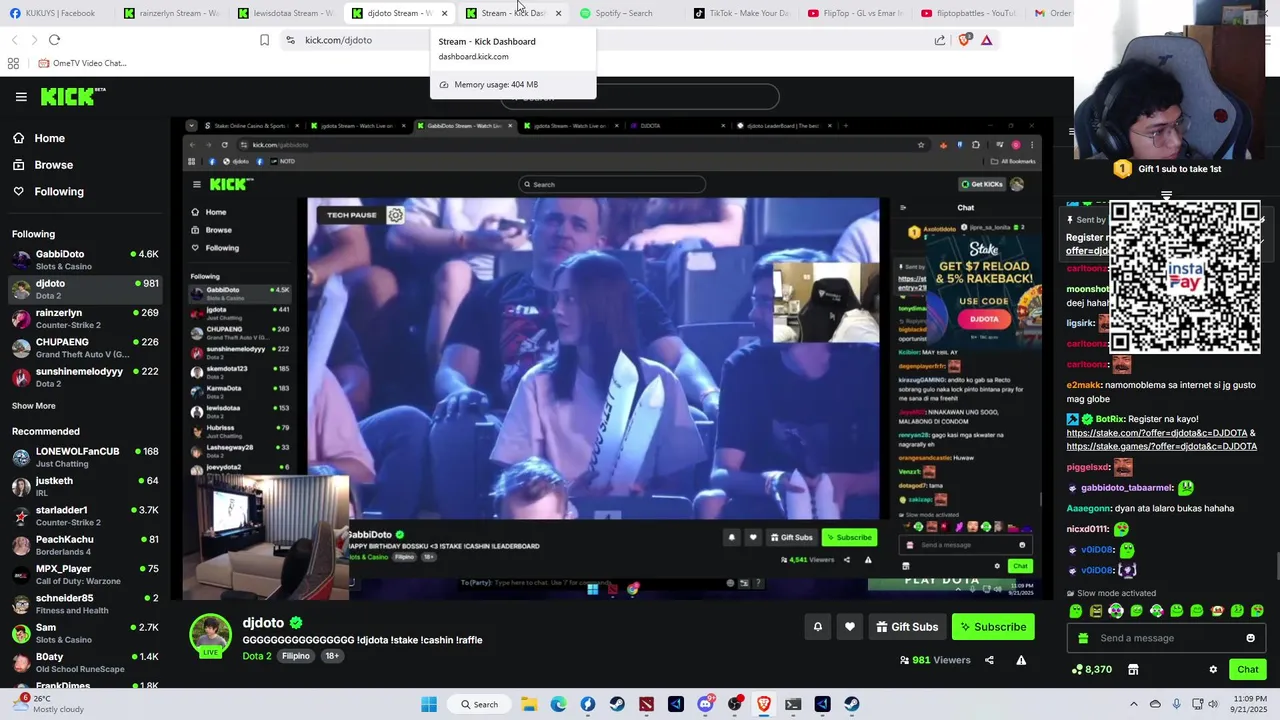
Task: Send message with green Chat button
Action: pos(1248,670)
